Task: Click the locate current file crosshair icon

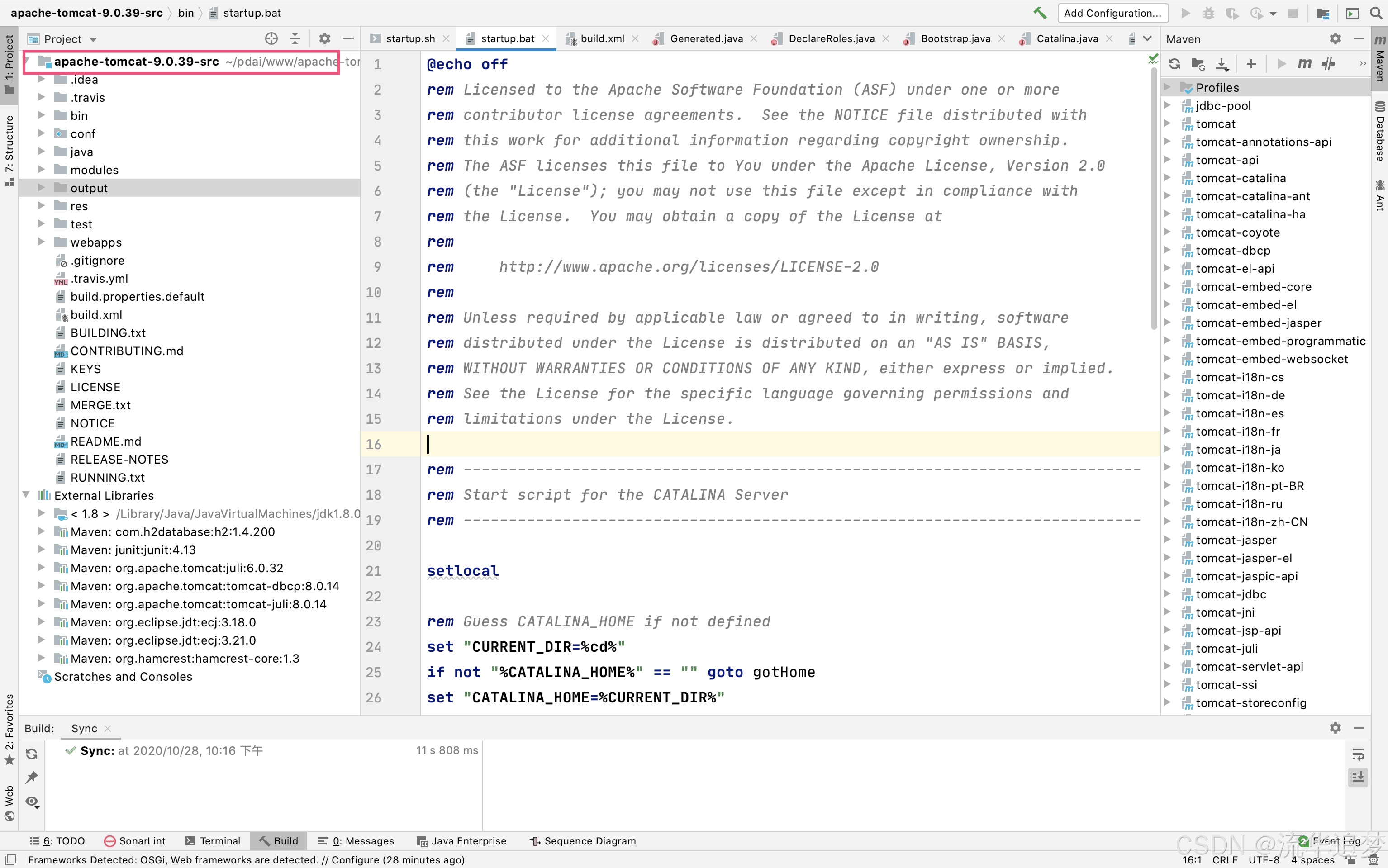Action: click(x=271, y=38)
